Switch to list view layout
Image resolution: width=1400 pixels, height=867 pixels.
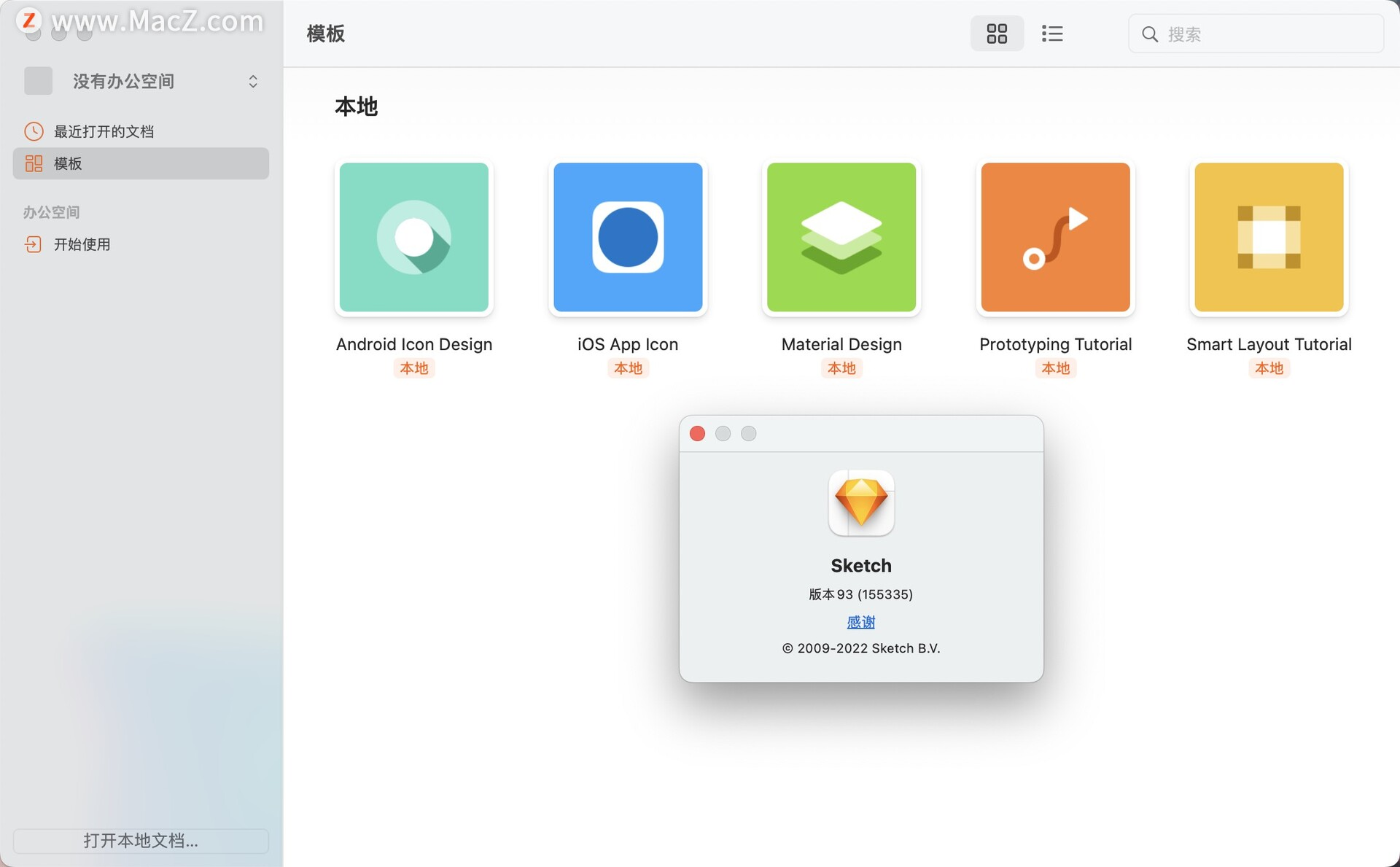1052,34
